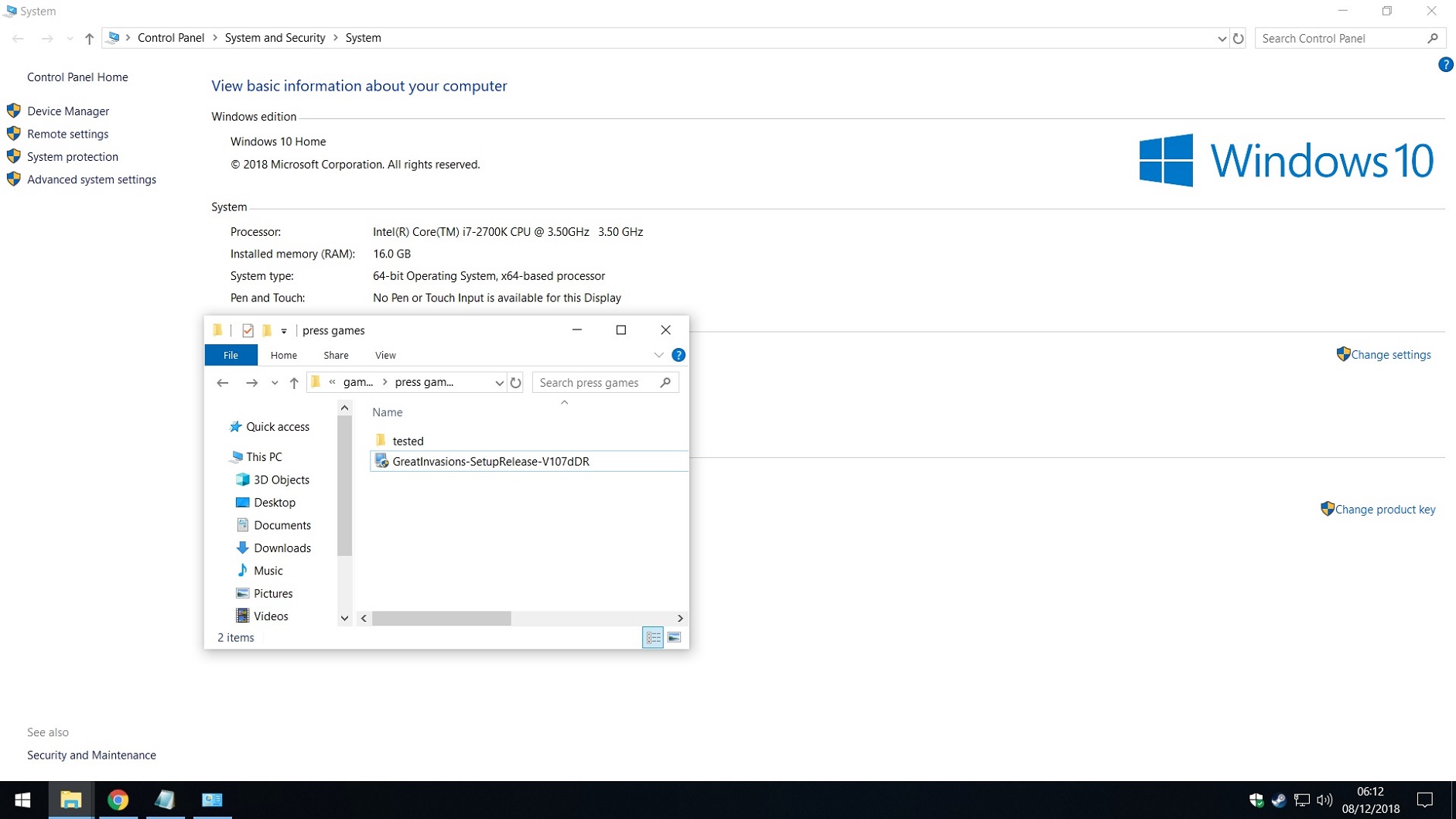Click the System breadcrumb segment
The image size is (1456, 819).
tap(363, 38)
